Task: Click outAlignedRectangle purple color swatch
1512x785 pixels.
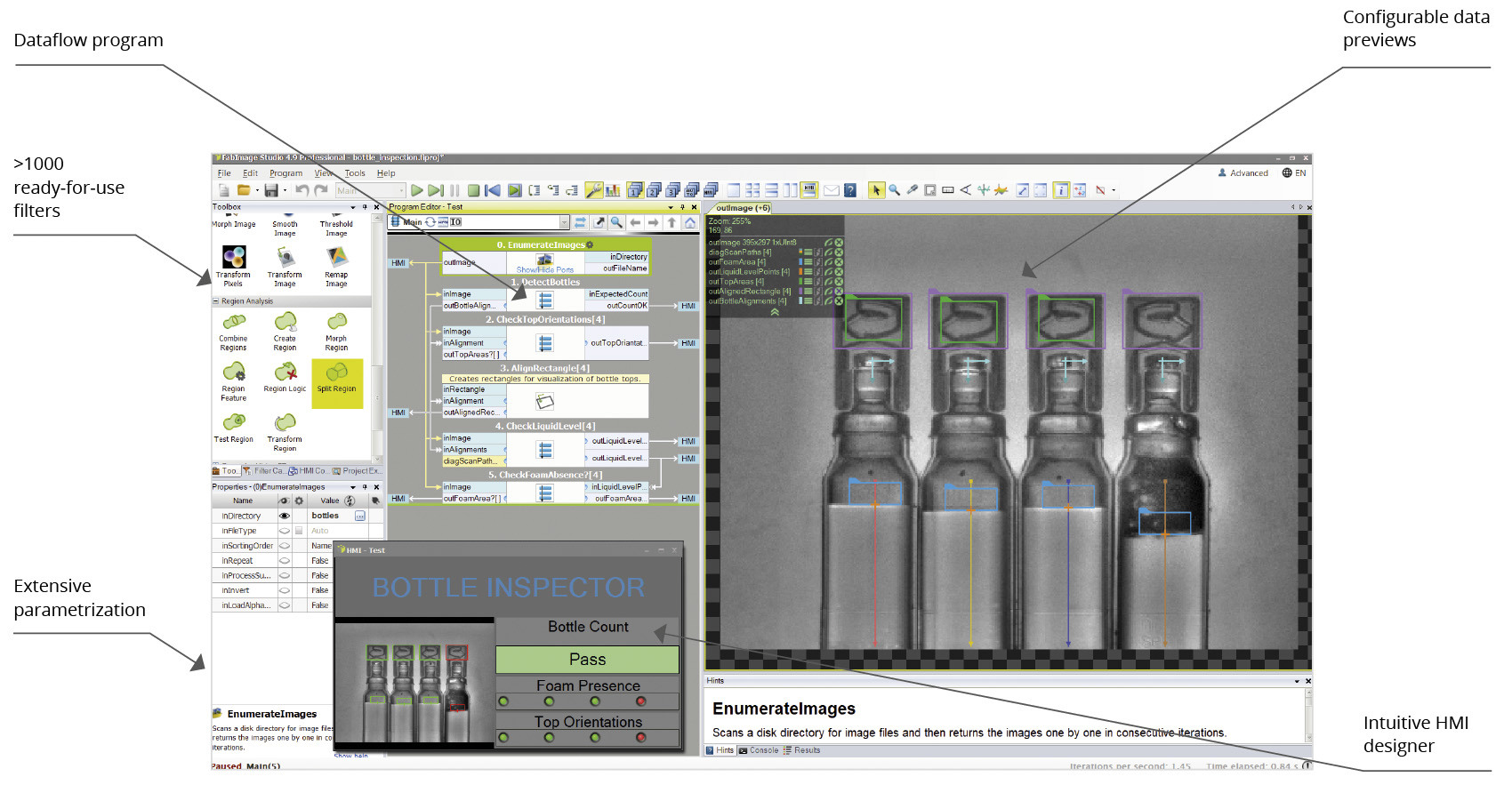Action: point(800,291)
